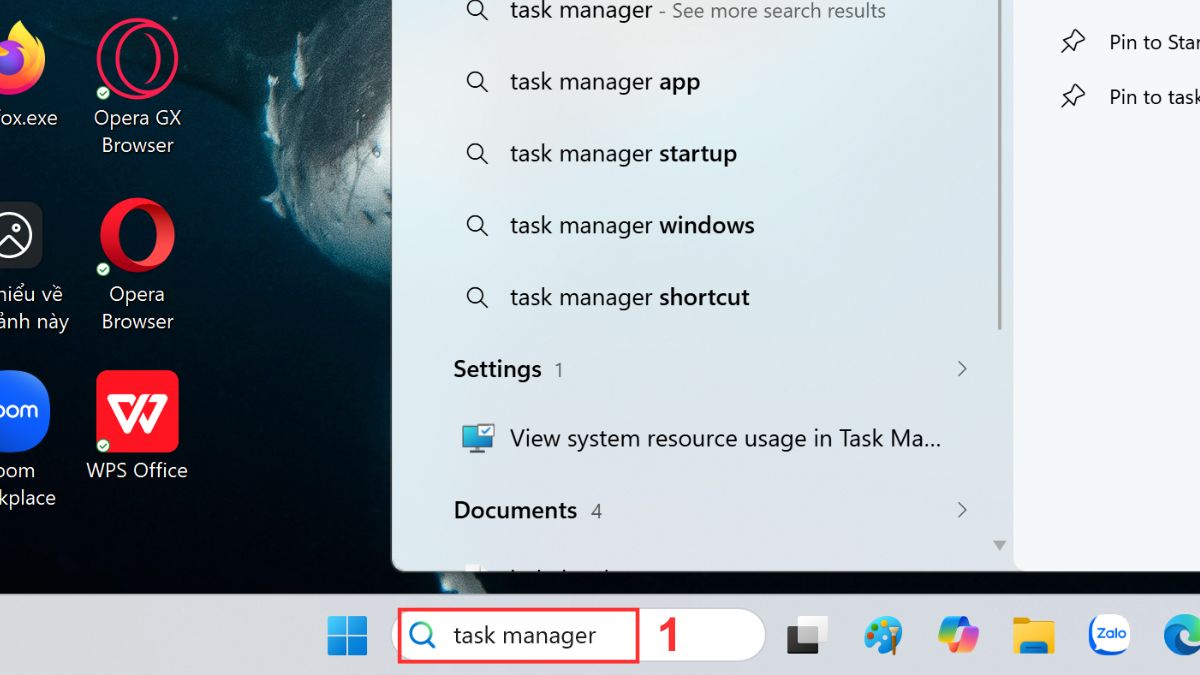Screen dimensions: 1200x675
Task: Click Pin to taskbar option
Action: click(x=1129, y=97)
